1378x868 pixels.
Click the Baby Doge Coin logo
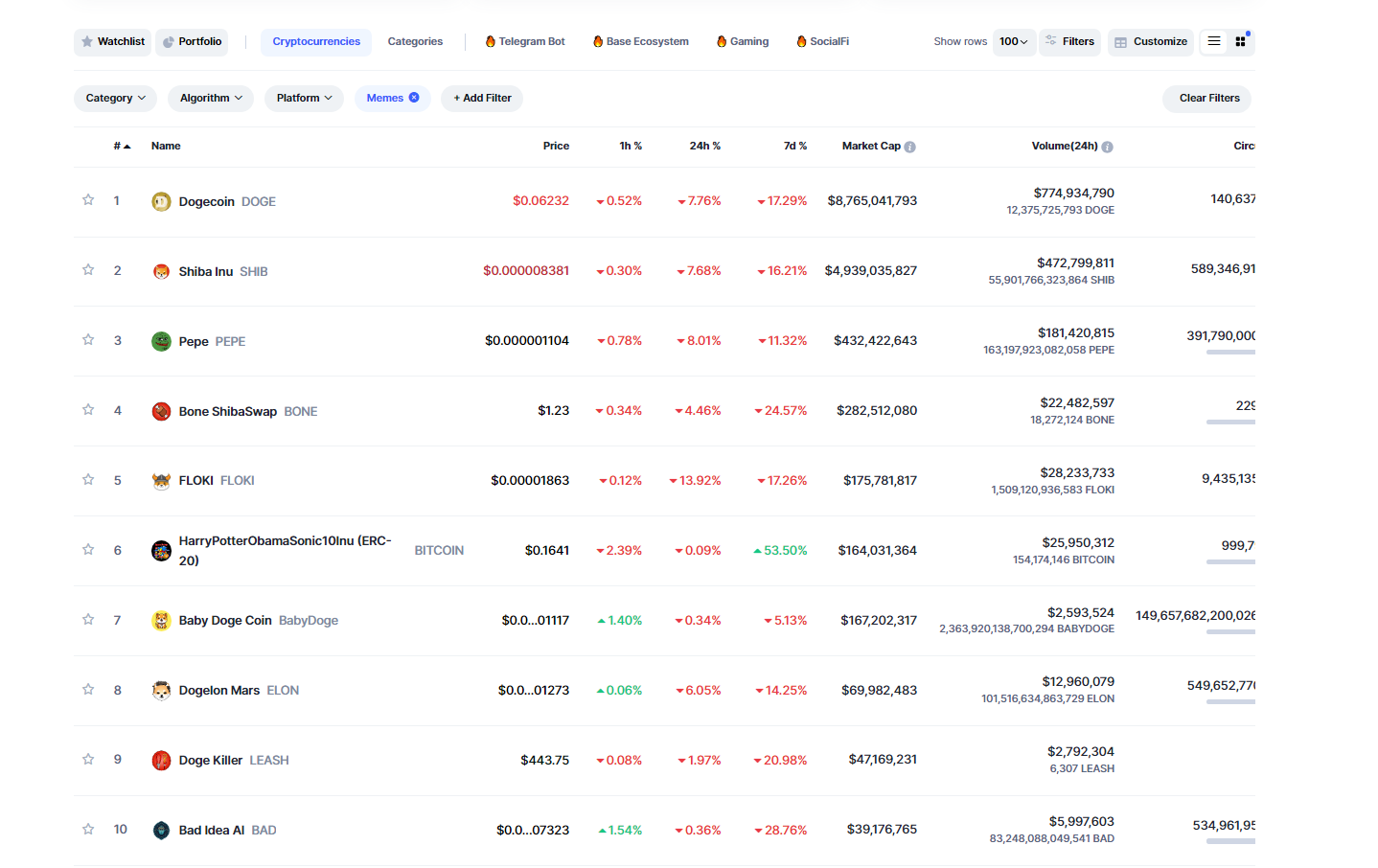pos(161,621)
